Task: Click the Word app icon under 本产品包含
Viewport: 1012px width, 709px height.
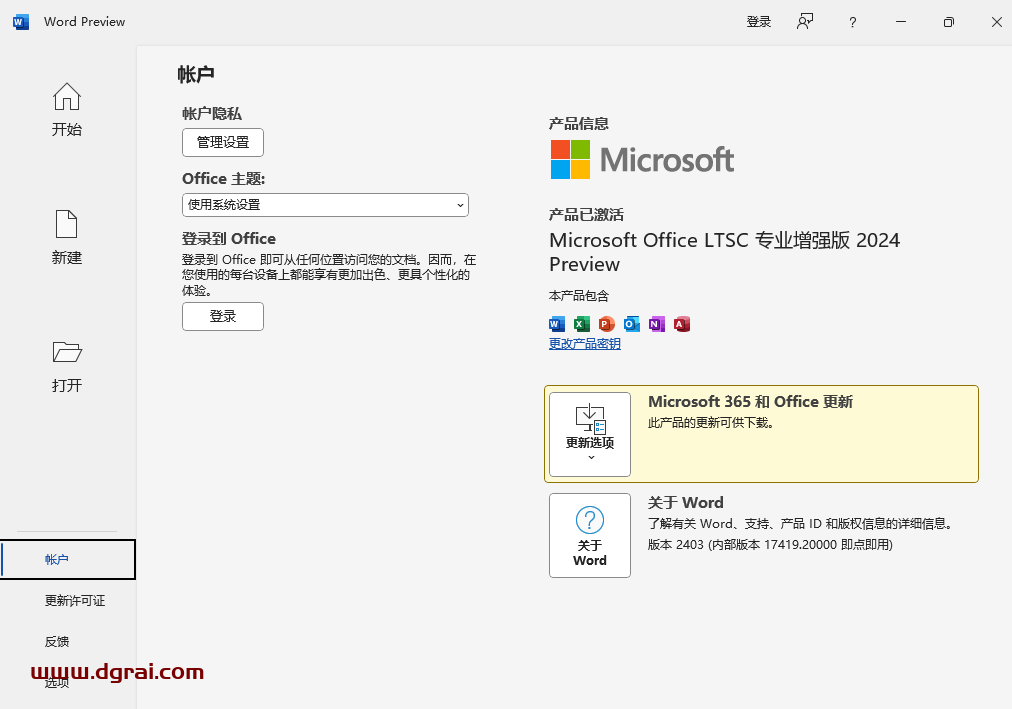Action: point(556,324)
